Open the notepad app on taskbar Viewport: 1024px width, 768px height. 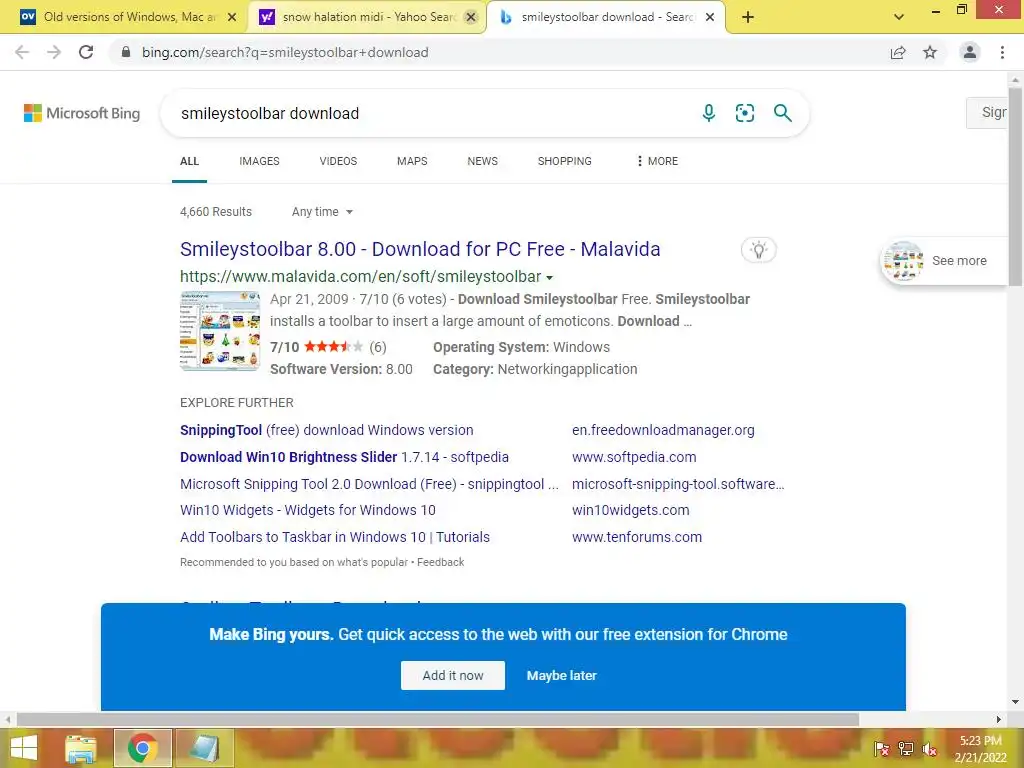[x=204, y=748]
